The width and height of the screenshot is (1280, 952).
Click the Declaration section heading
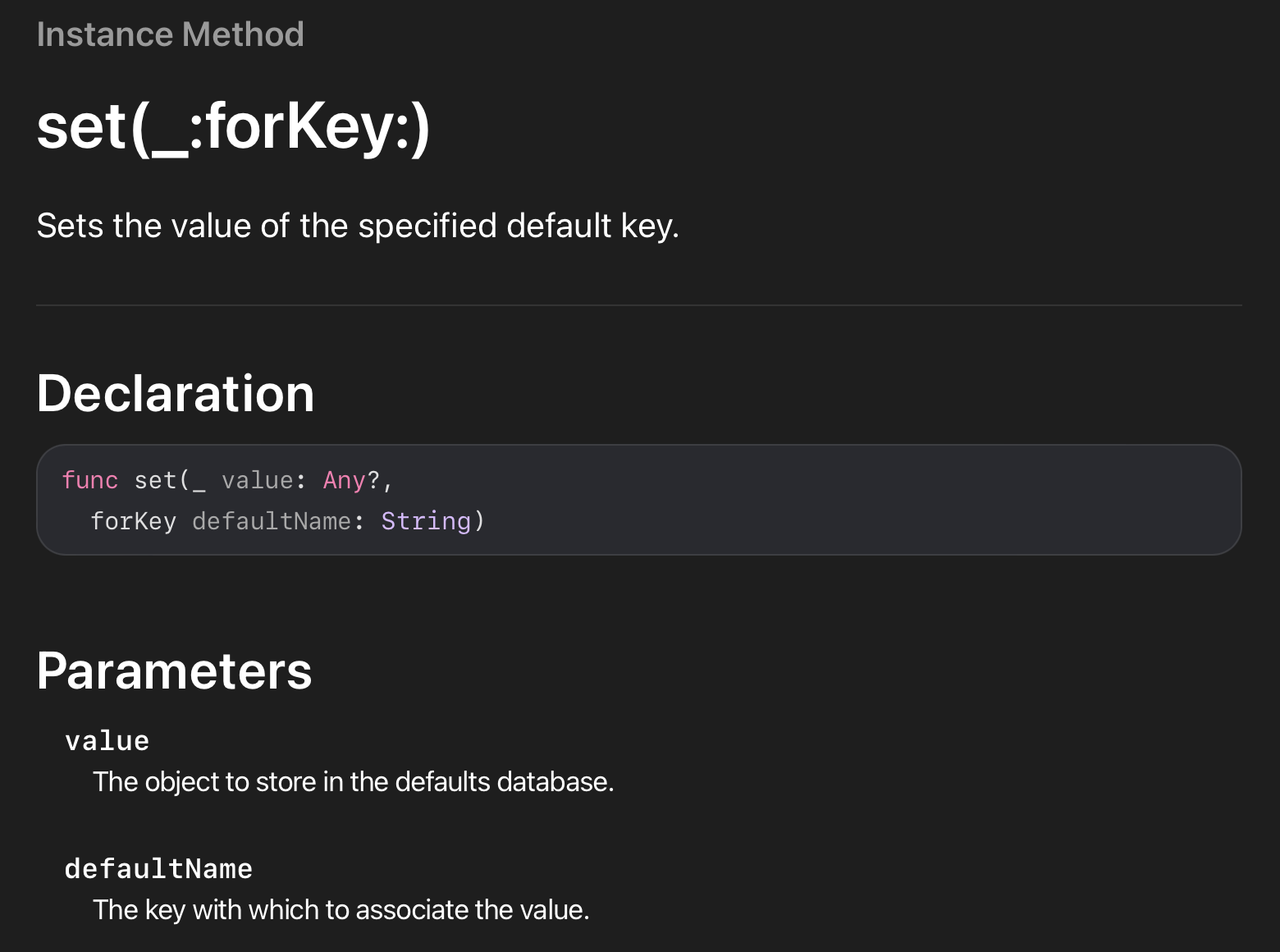176,393
